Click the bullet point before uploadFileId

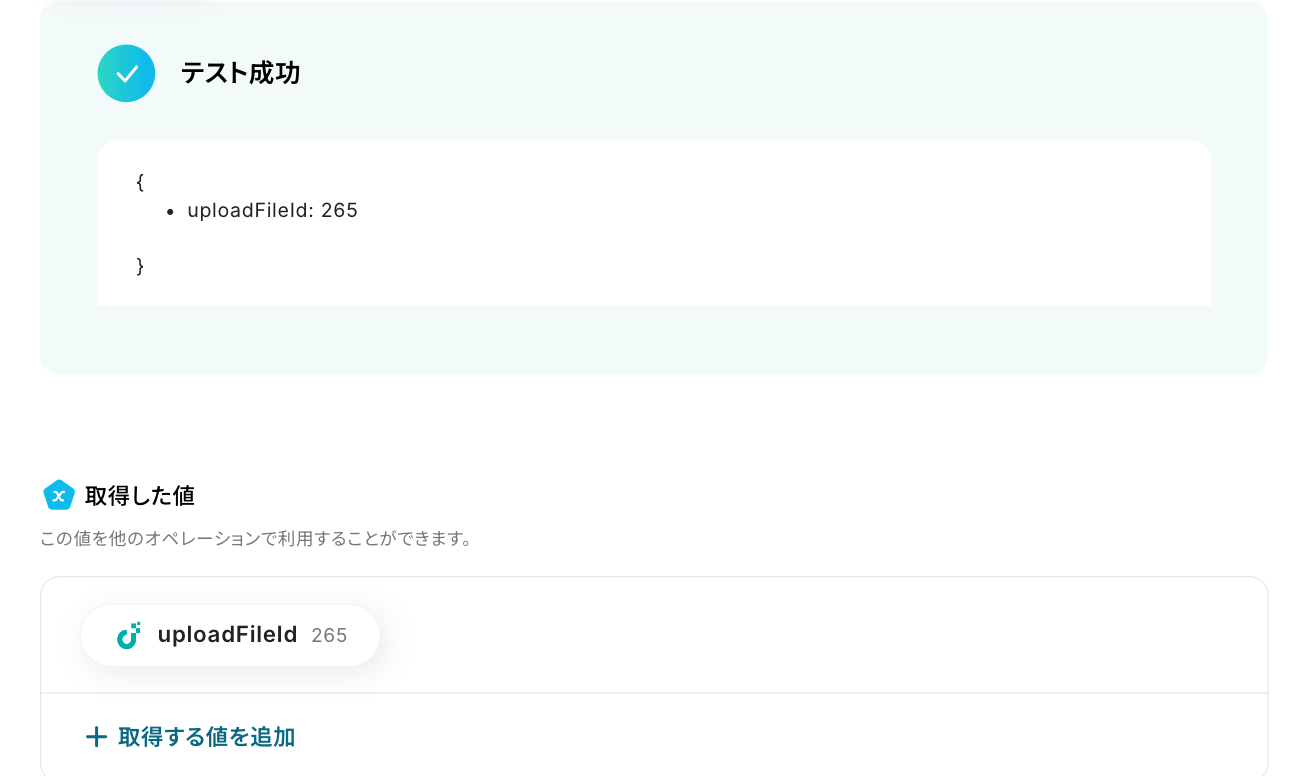pos(171,211)
